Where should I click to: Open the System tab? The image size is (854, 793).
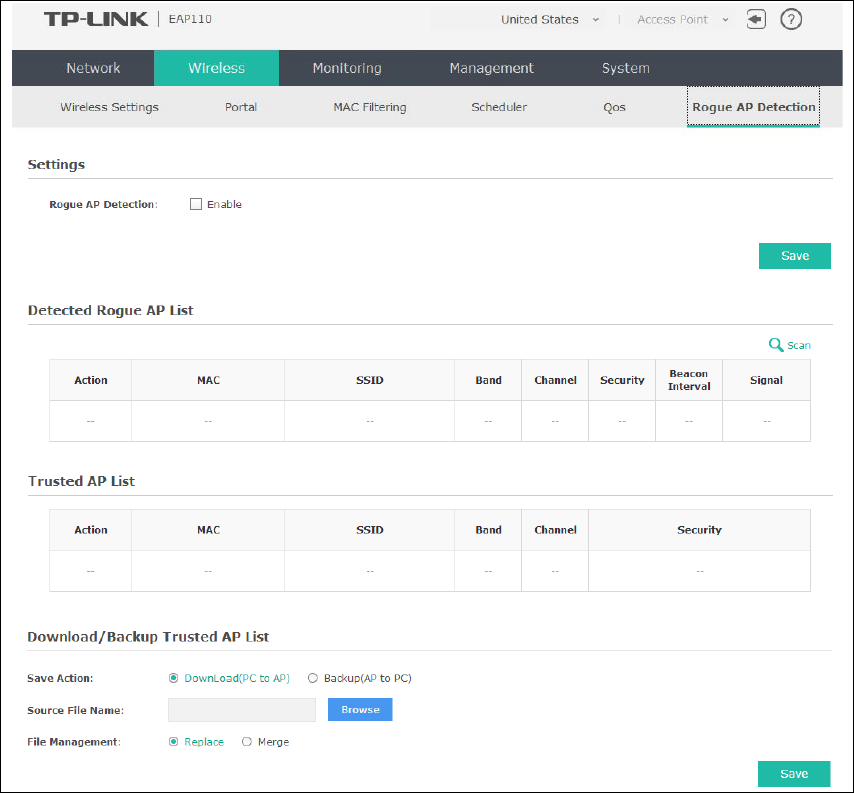[x=625, y=68]
